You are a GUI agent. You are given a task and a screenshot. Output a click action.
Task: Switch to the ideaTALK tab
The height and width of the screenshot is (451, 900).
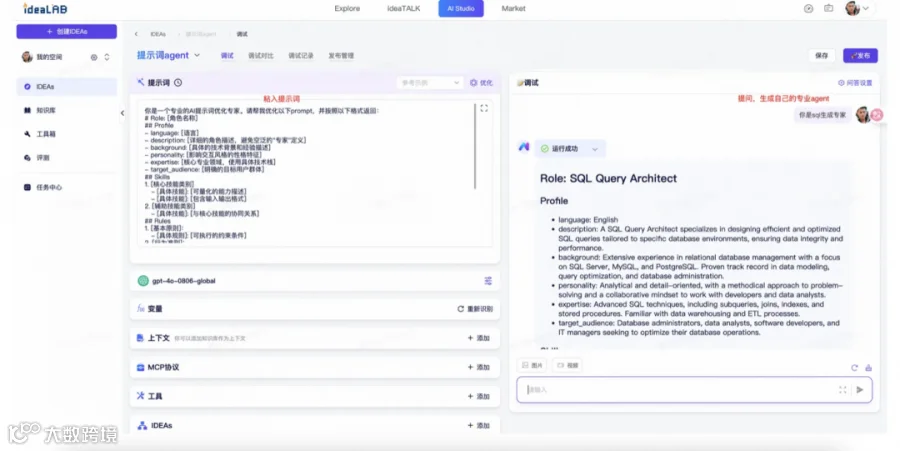click(404, 9)
